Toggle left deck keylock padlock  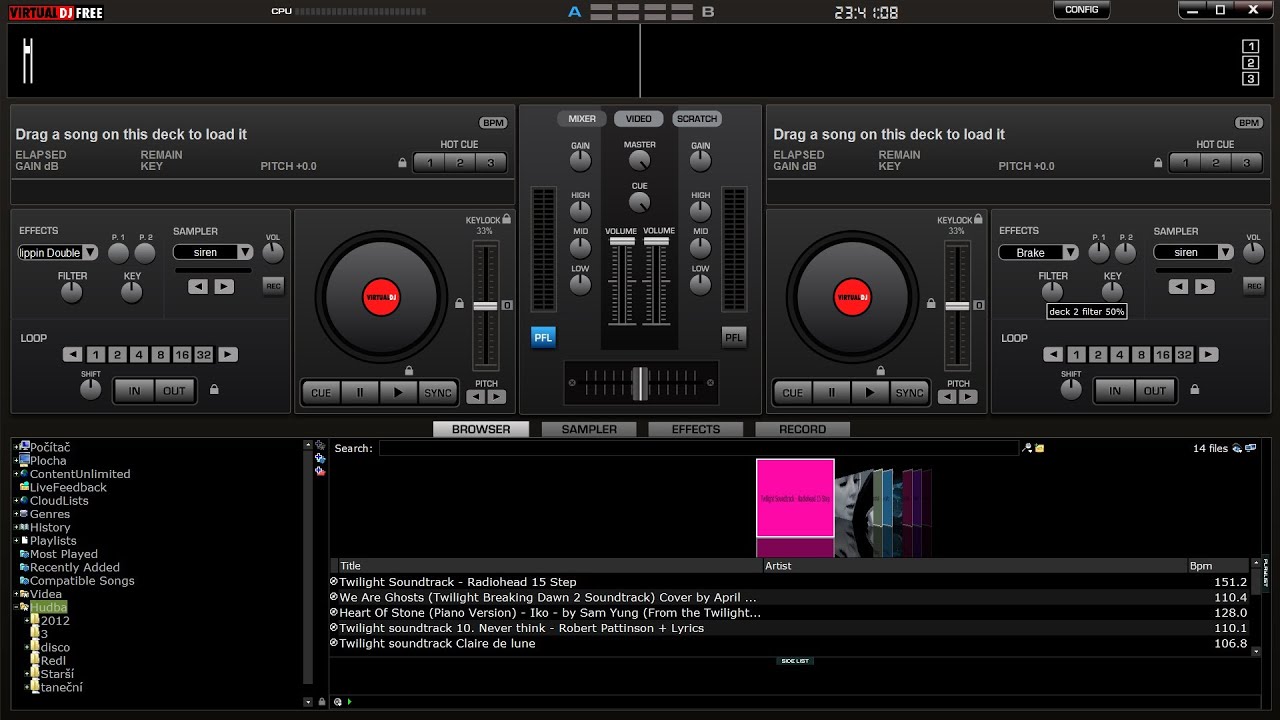[507, 219]
